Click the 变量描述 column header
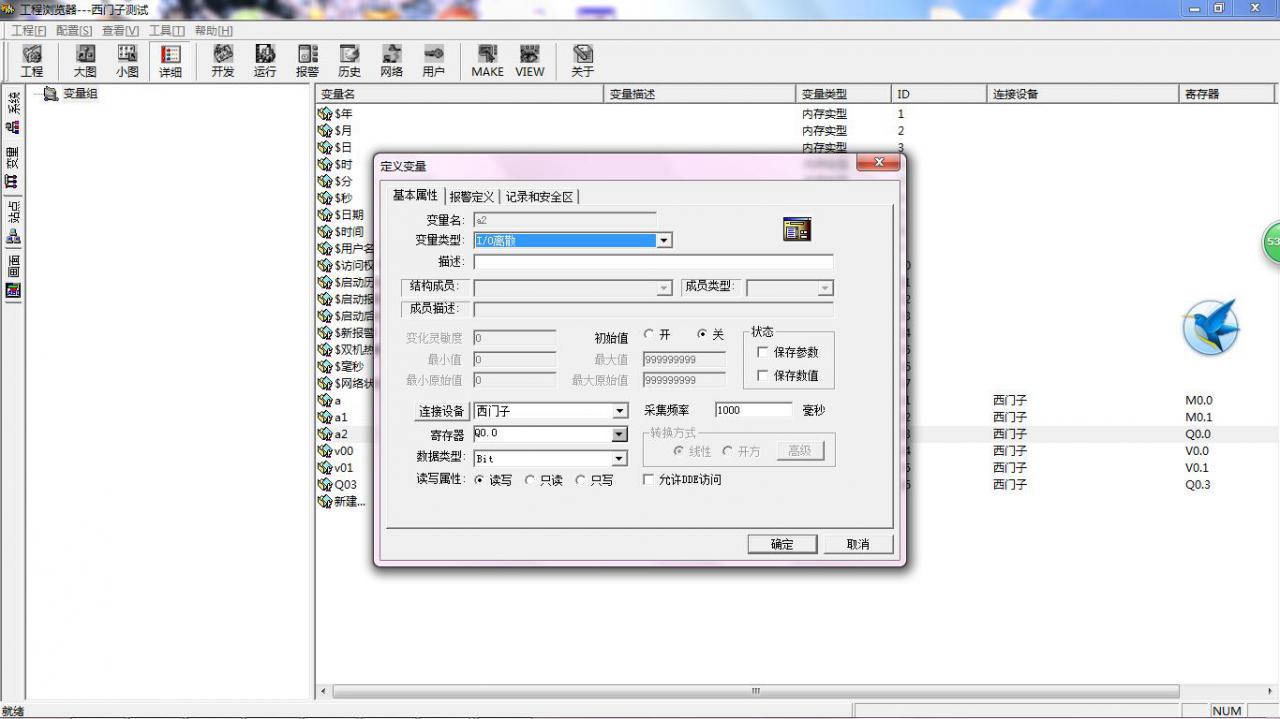This screenshot has height=719, width=1280. click(x=702, y=94)
